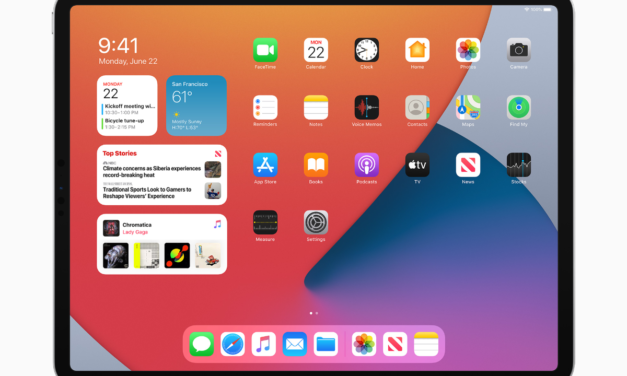Open the sports gamers story thumbnail
627x376 pixels.
pos(213,191)
